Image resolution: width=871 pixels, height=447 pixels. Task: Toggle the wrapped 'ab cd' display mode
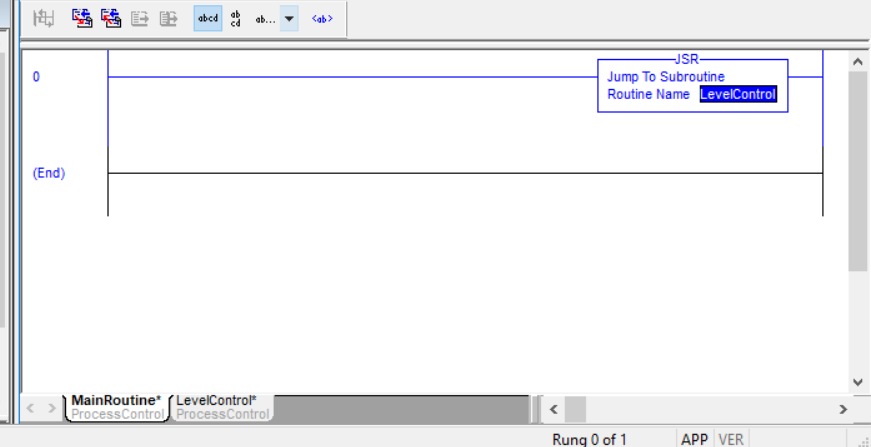[236, 18]
